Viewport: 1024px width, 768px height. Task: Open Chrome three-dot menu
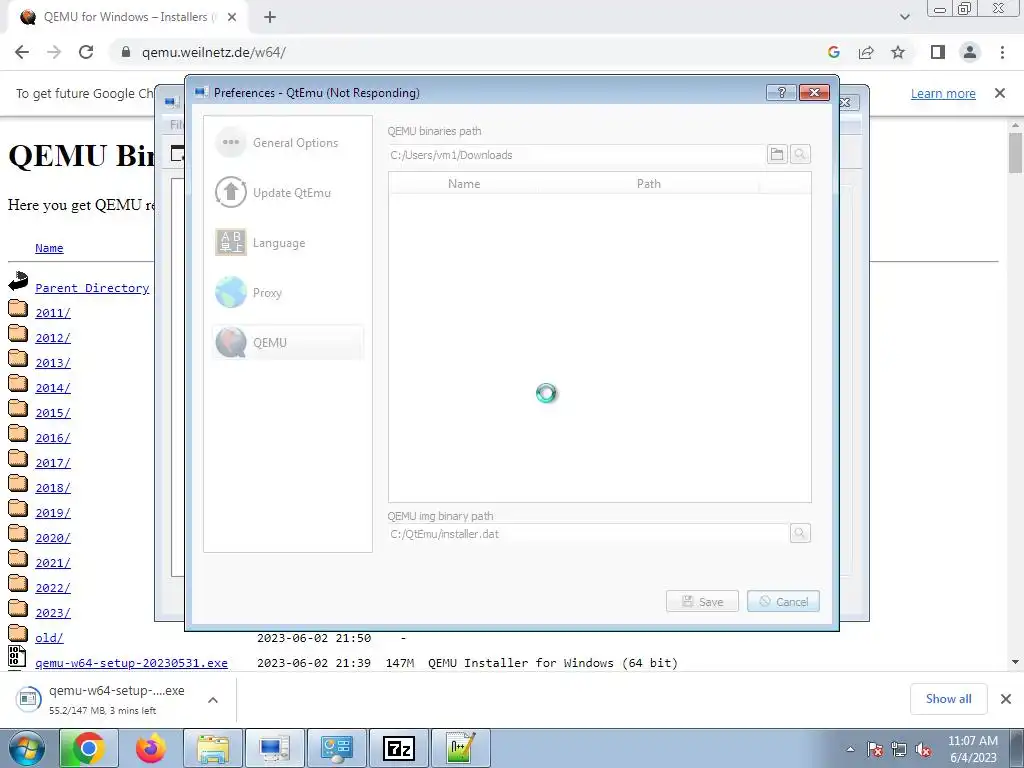click(1002, 52)
